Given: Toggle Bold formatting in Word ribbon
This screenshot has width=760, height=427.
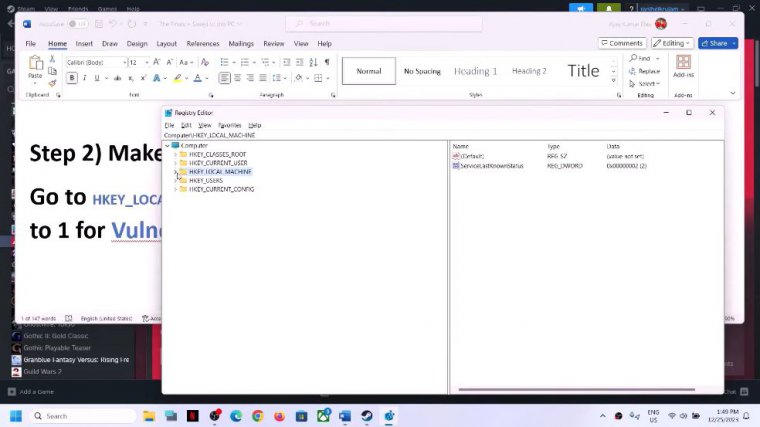Looking at the screenshot, I should 72,78.
